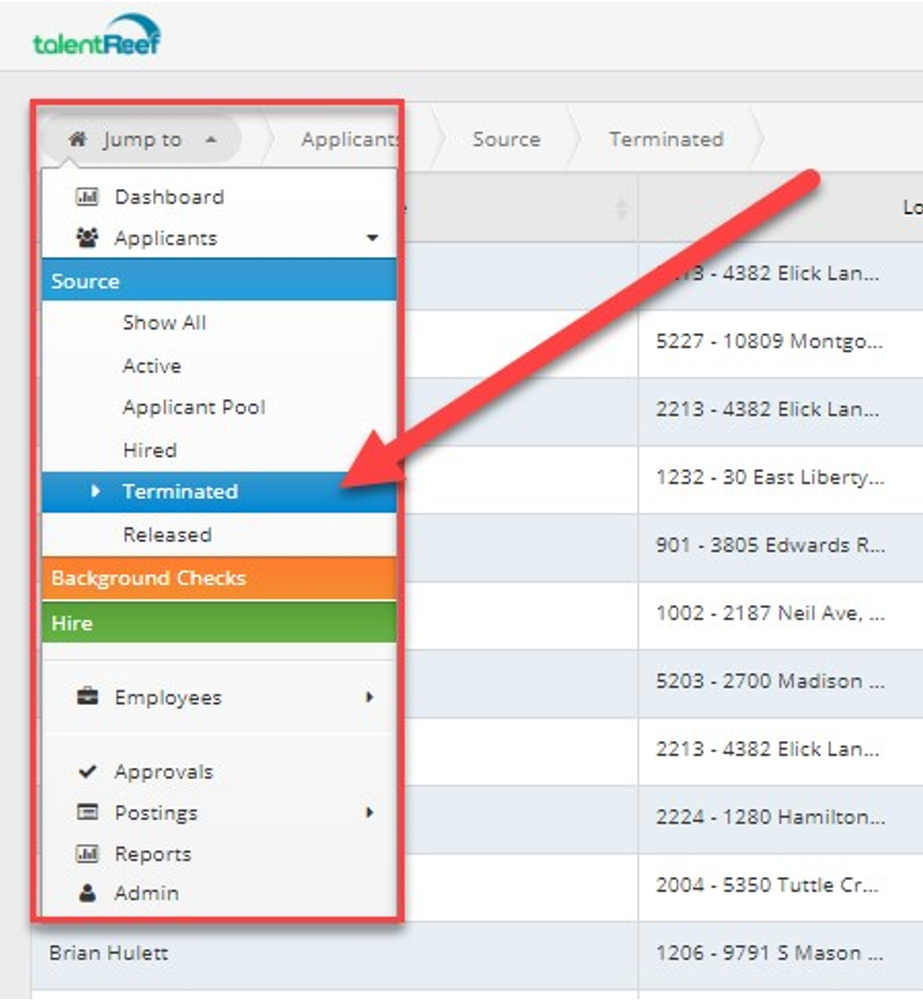
Task: Click the Employees briefcase icon
Action: tap(87, 697)
